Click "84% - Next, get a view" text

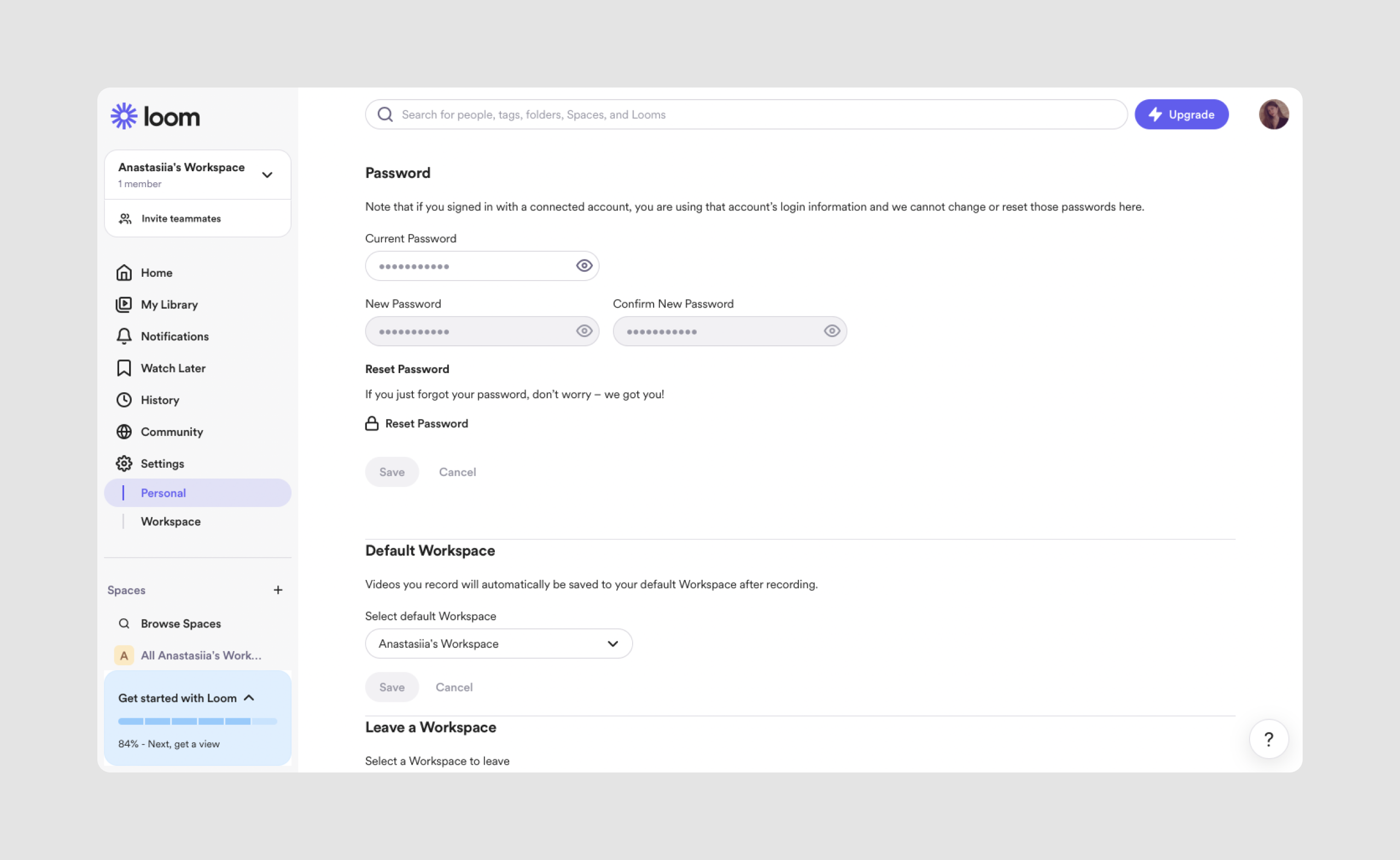tap(169, 744)
